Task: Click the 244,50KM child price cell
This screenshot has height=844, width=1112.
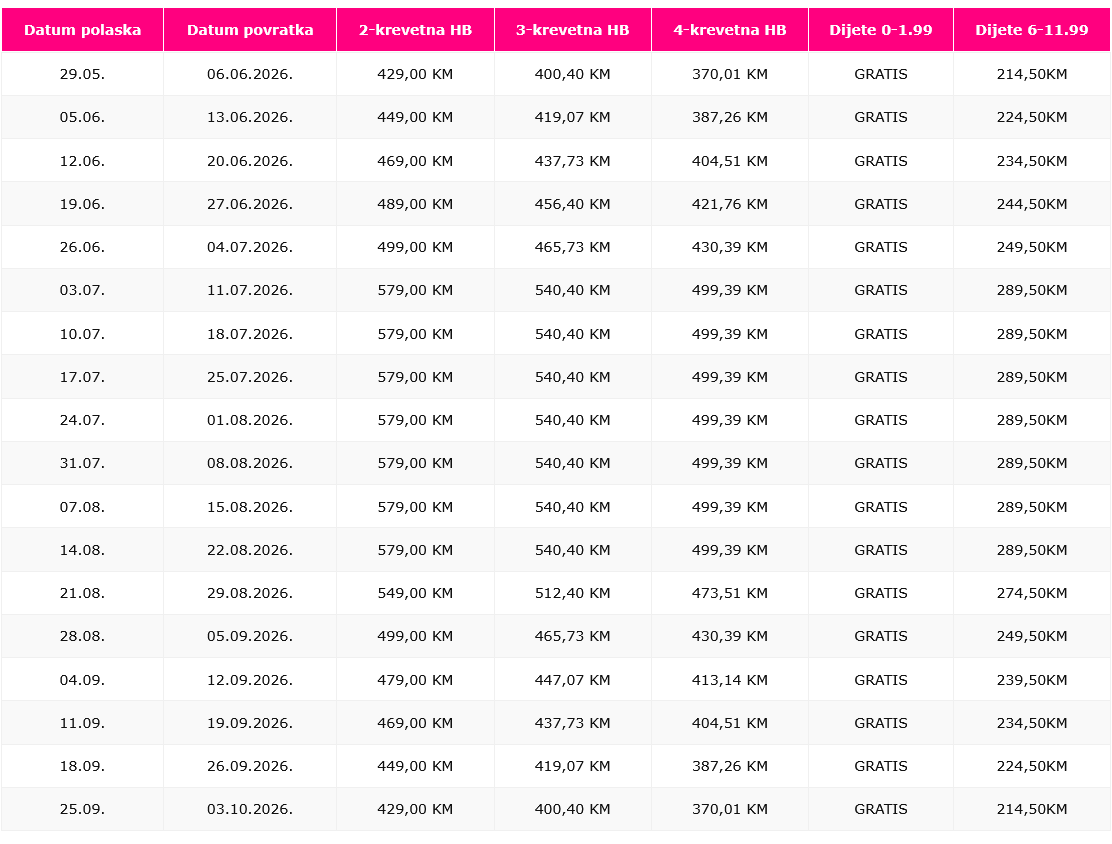Action: 1032,204
